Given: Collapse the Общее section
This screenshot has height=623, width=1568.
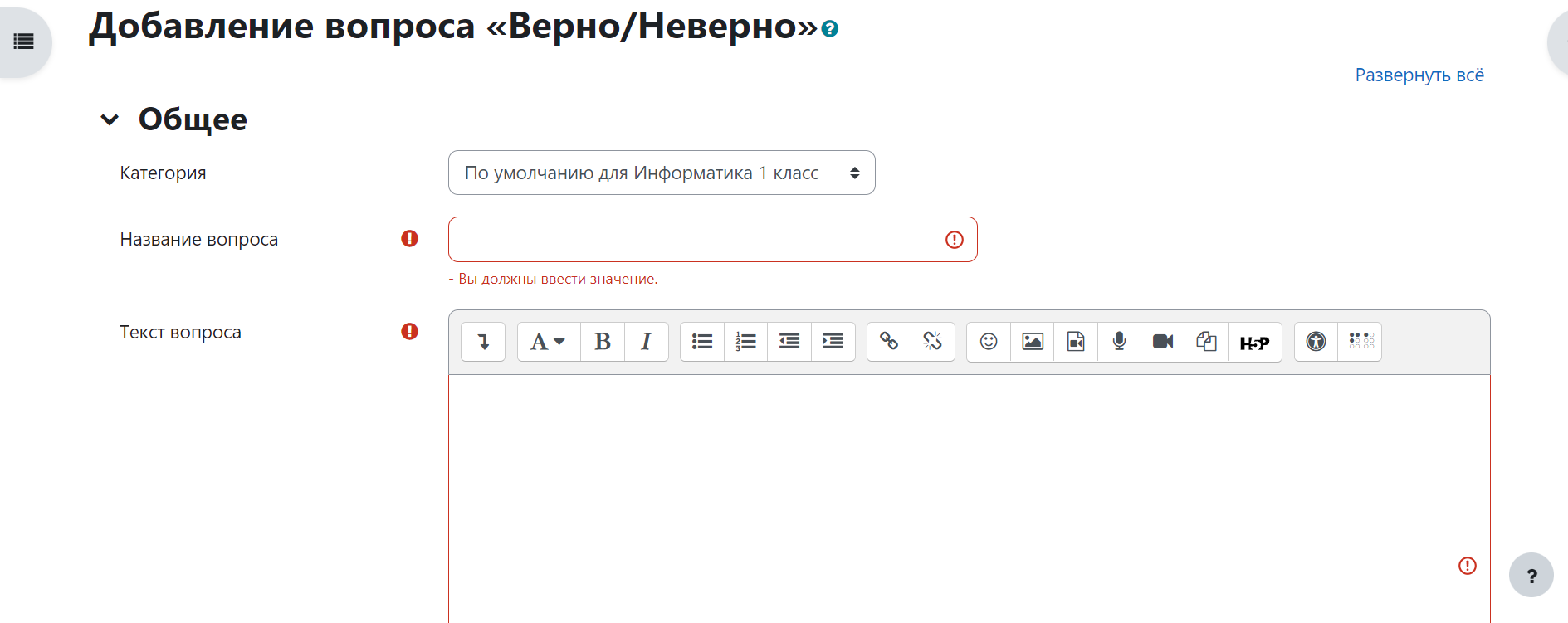Looking at the screenshot, I should click(x=110, y=120).
